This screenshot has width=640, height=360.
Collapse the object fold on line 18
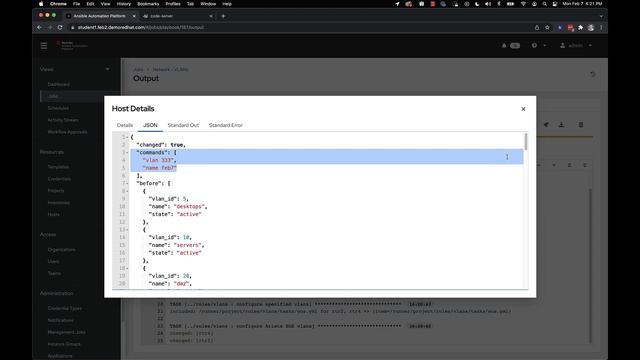click(x=127, y=268)
